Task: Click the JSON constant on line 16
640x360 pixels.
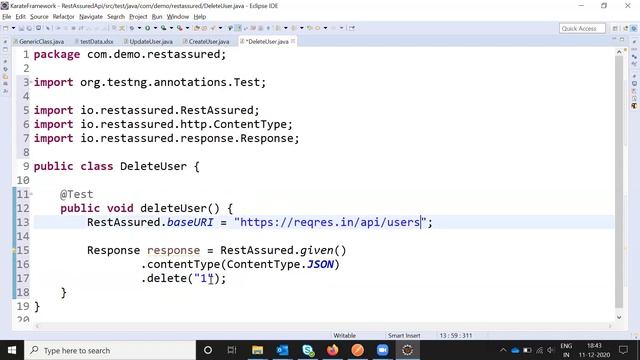Action: point(320,264)
